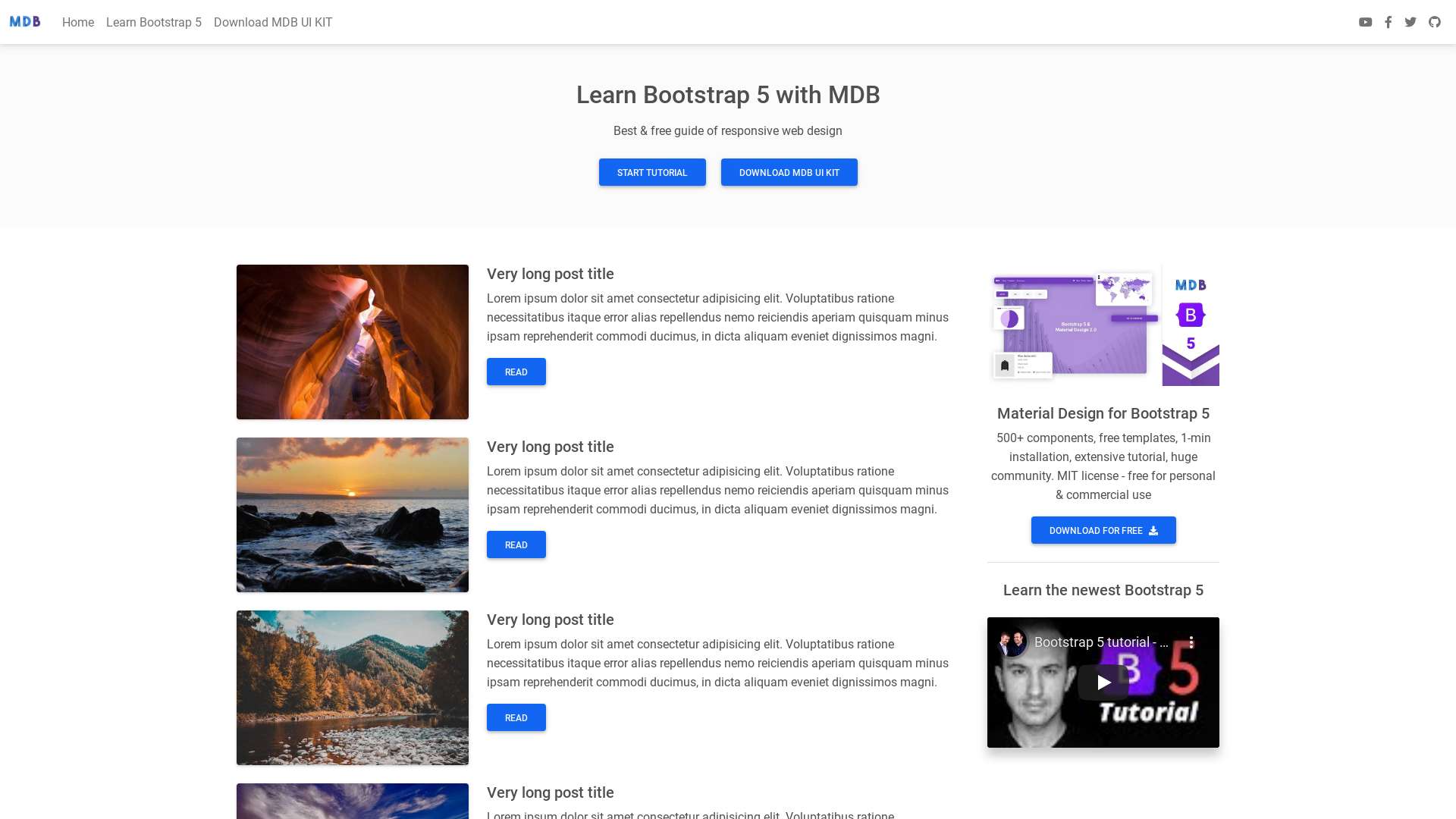Open the canyon photo thumbnail
Viewport: 1456px width, 819px height.
click(x=353, y=342)
